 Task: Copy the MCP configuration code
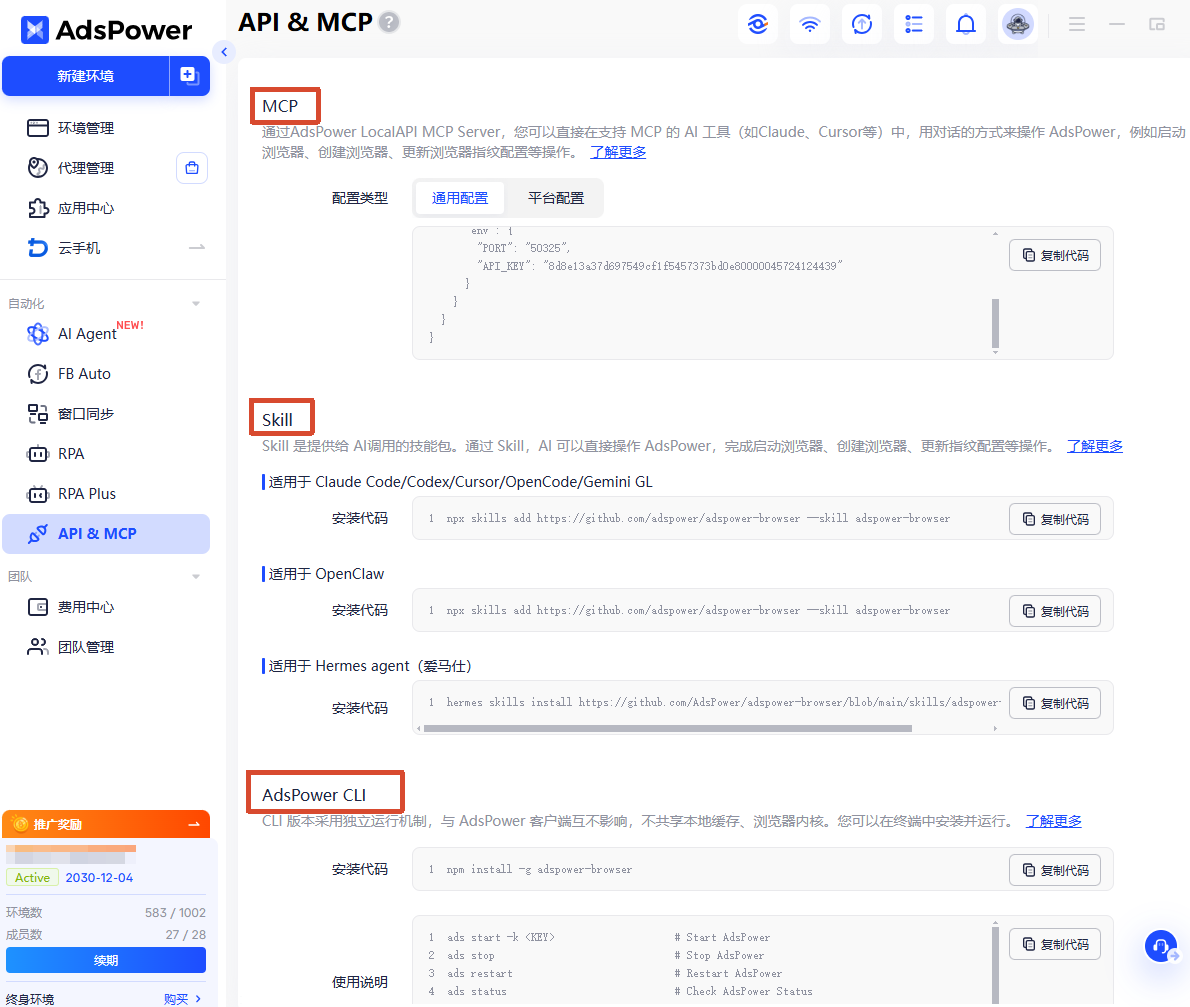pos(1055,255)
